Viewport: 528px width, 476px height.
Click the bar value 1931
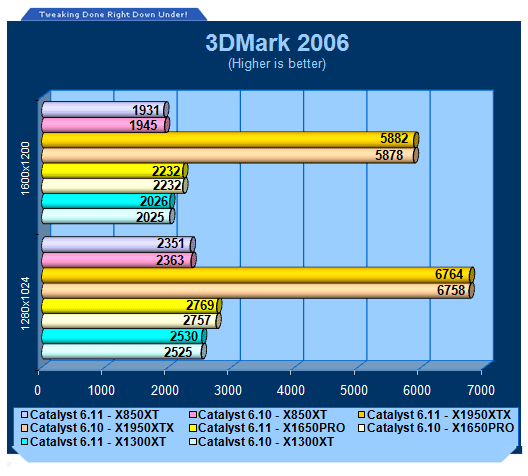(145, 110)
